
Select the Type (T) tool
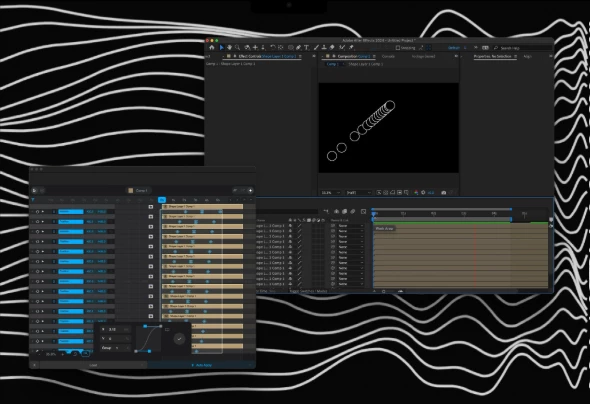pyautogui.click(x=306, y=48)
